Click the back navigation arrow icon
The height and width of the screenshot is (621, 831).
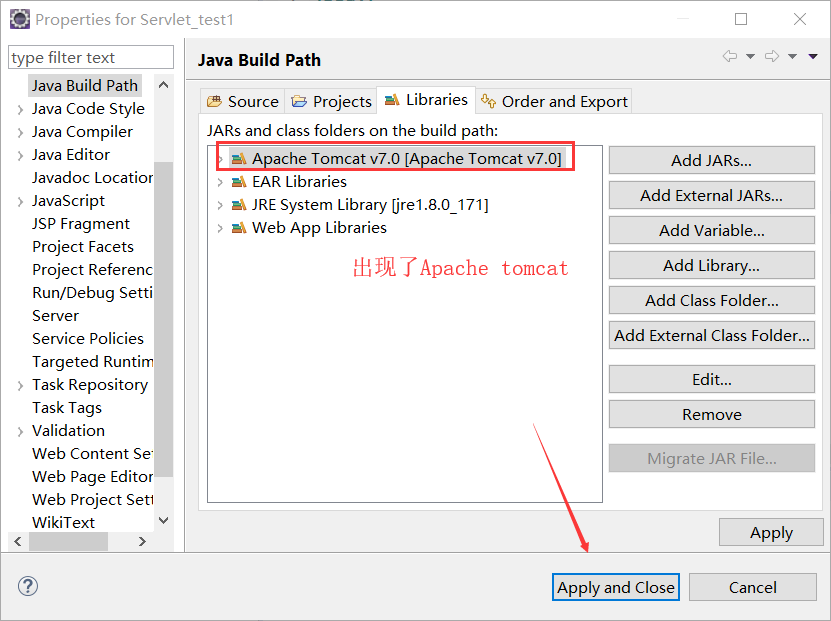pos(730,56)
